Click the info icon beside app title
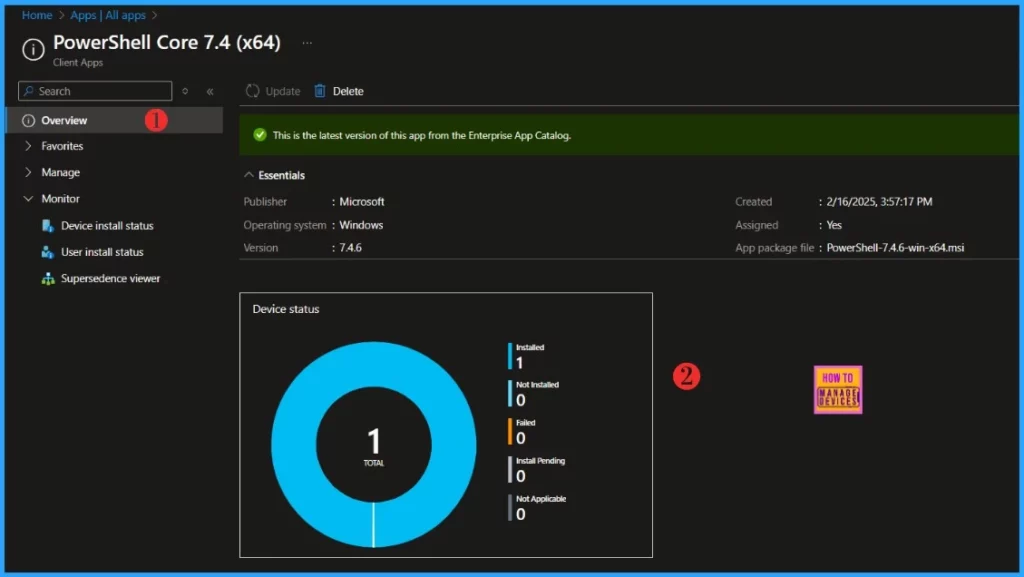Image resolution: width=1024 pixels, height=577 pixels. [x=33, y=49]
